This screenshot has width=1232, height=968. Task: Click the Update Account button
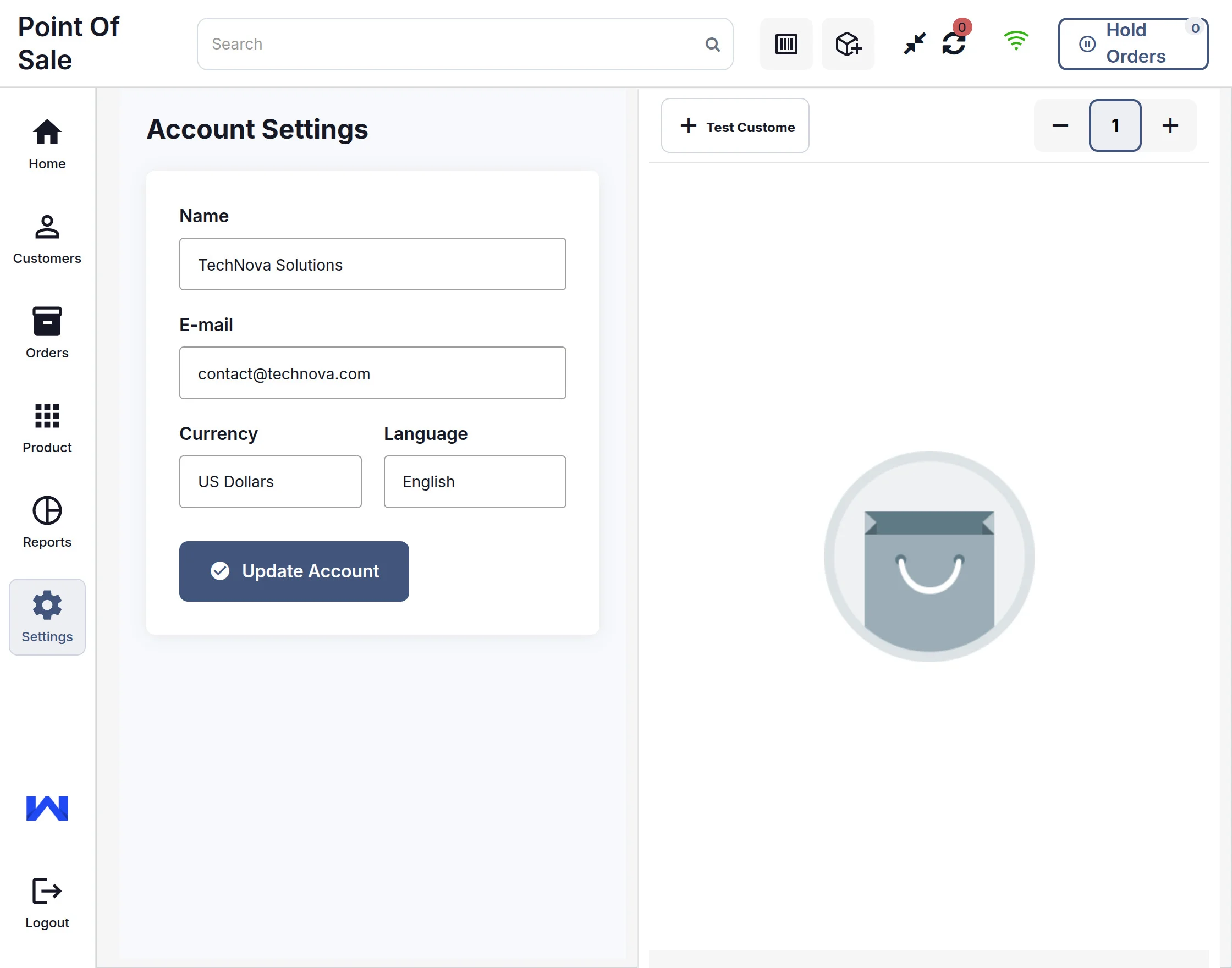coord(294,571)
